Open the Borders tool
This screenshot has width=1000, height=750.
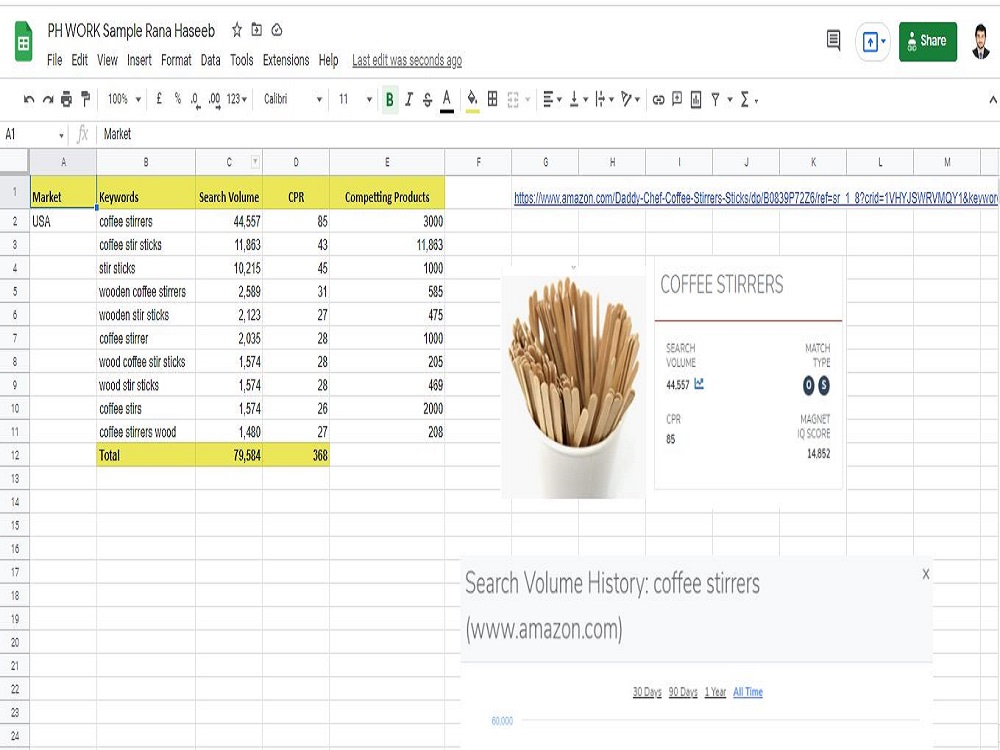[492, 99]
